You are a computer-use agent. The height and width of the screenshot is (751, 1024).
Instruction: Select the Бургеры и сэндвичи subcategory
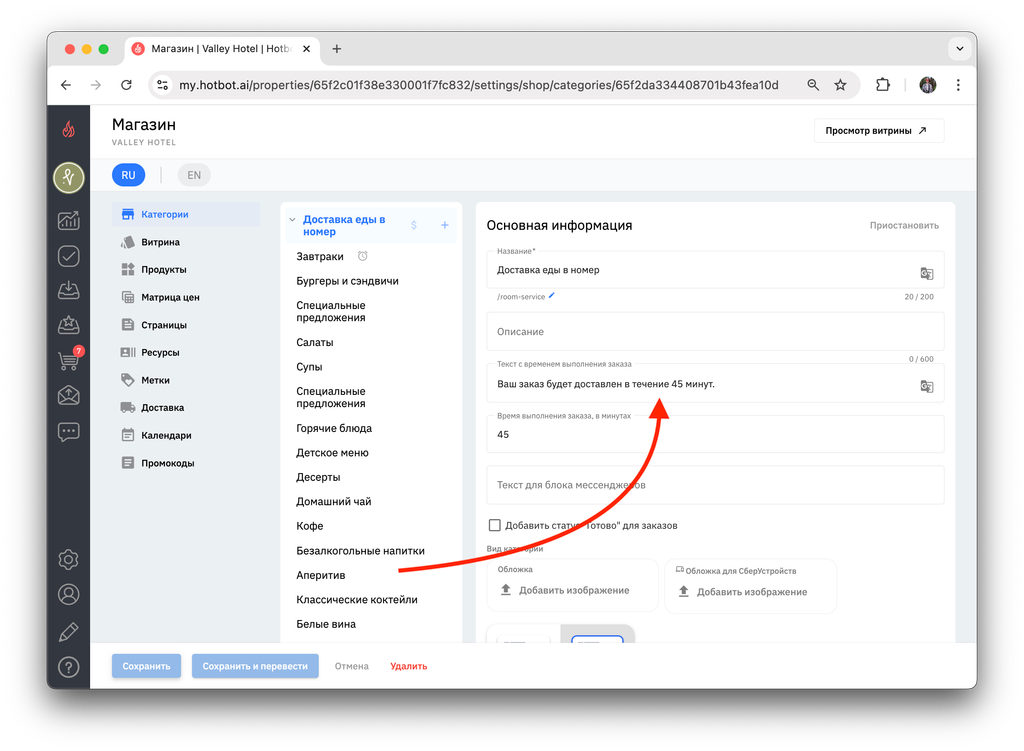point(347,281)
